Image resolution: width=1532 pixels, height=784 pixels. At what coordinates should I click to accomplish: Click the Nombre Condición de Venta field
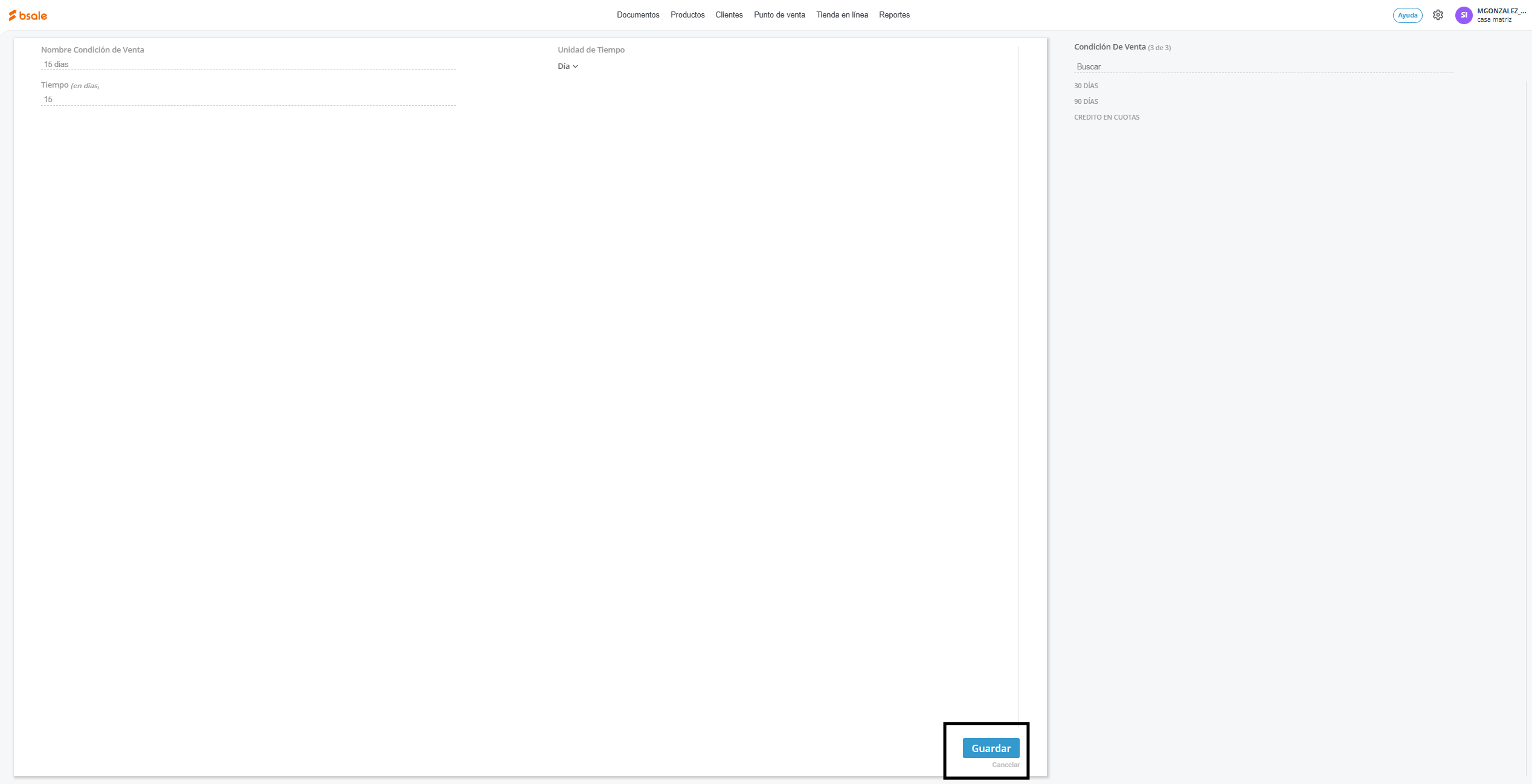[x=248, y=64]
